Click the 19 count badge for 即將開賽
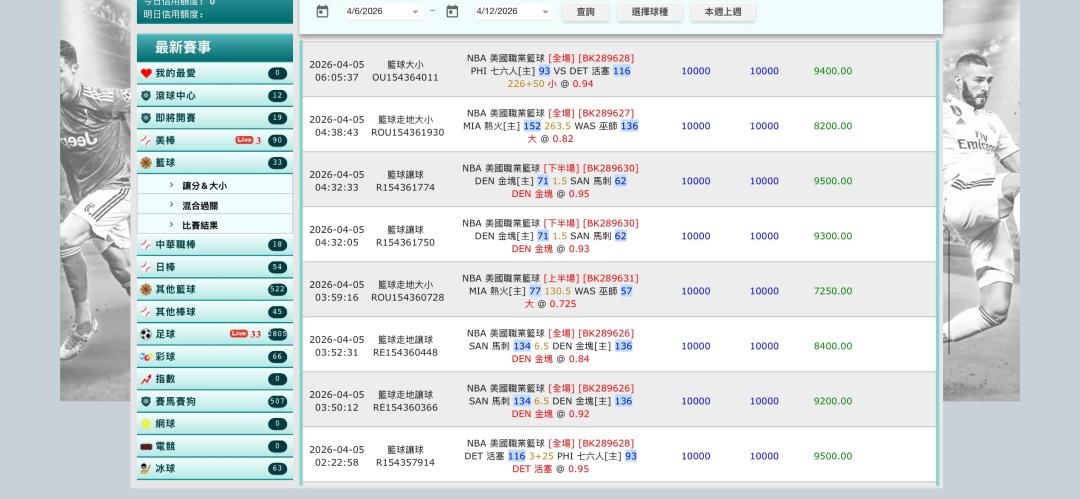The width and height of the screenshot is (1080, 499). pyautogui.click(x=278, y=118)
